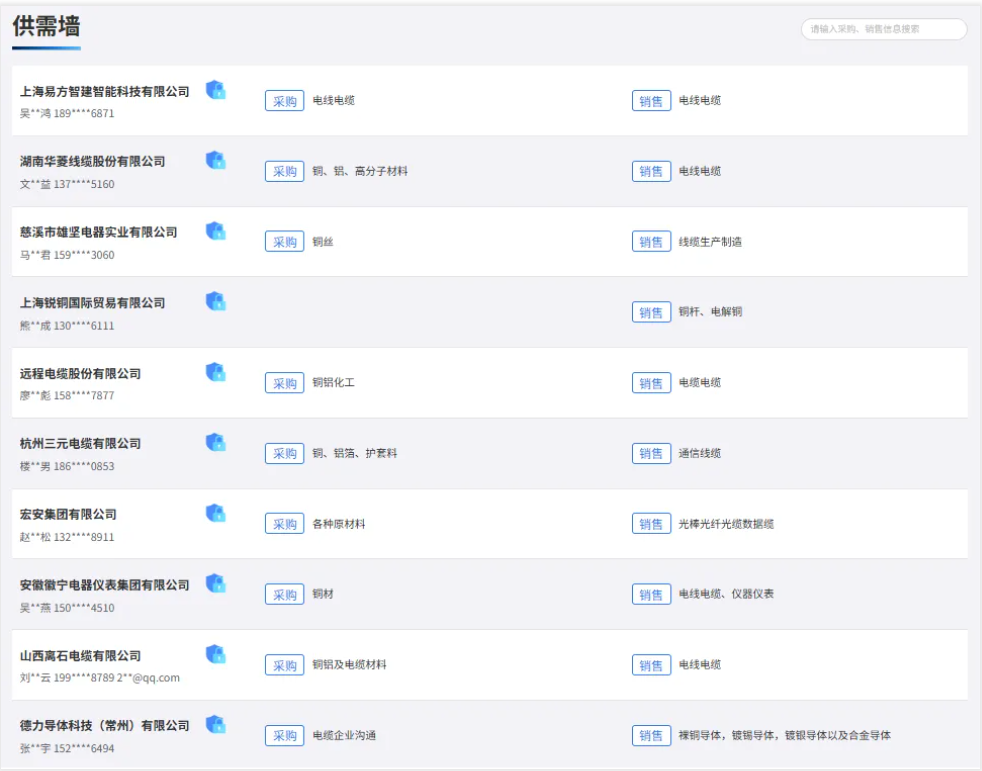Image resolution: width=982 pixels, height=771 pixels.
Task: Click 销售 tag in 慈溪市雄坚电器 row
Action: [651, 242]
